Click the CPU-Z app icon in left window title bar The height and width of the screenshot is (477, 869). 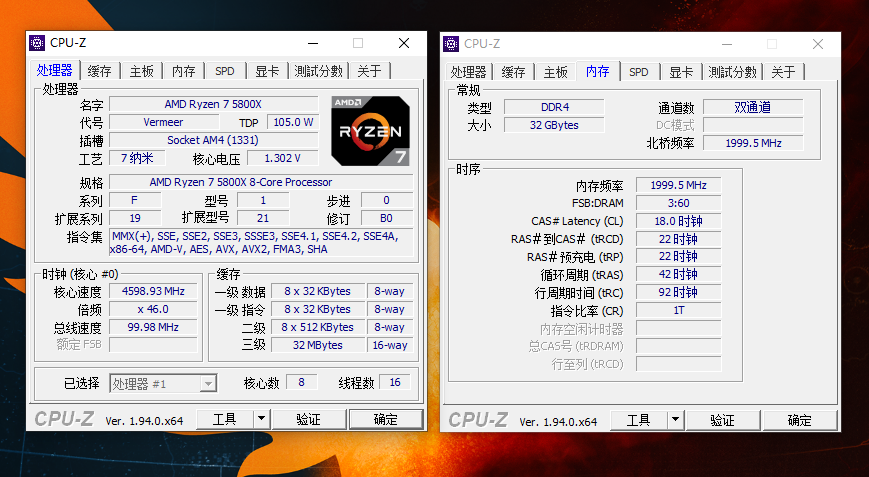(x=37, y=43)
